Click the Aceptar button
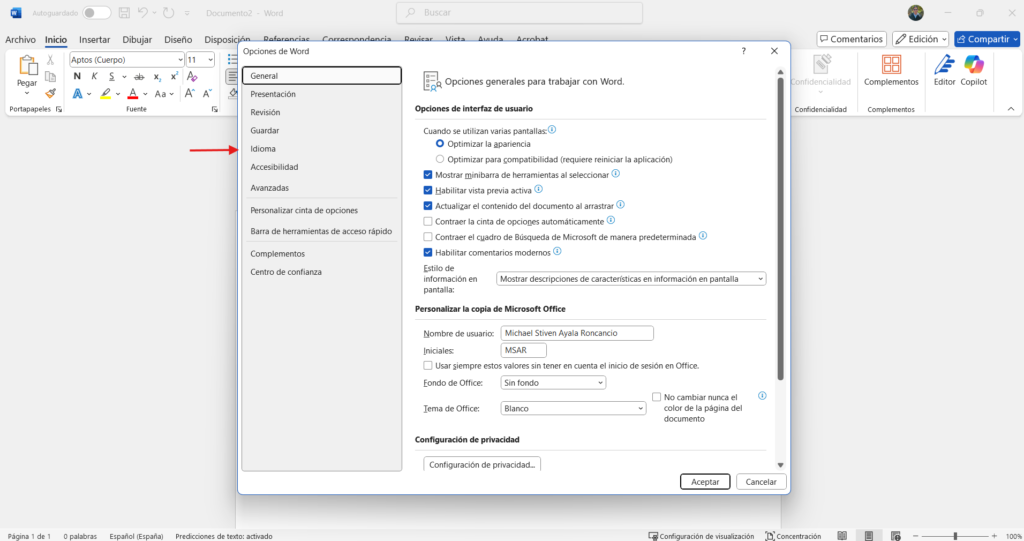 (x=705, y=482)
